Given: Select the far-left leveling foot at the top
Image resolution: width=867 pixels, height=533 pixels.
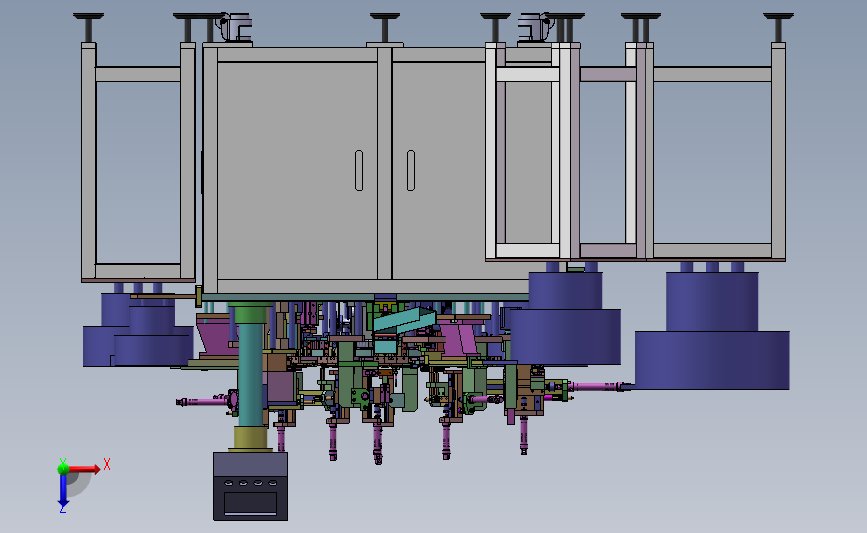Looking at the screenshot, I should click(x=88, y=28).
